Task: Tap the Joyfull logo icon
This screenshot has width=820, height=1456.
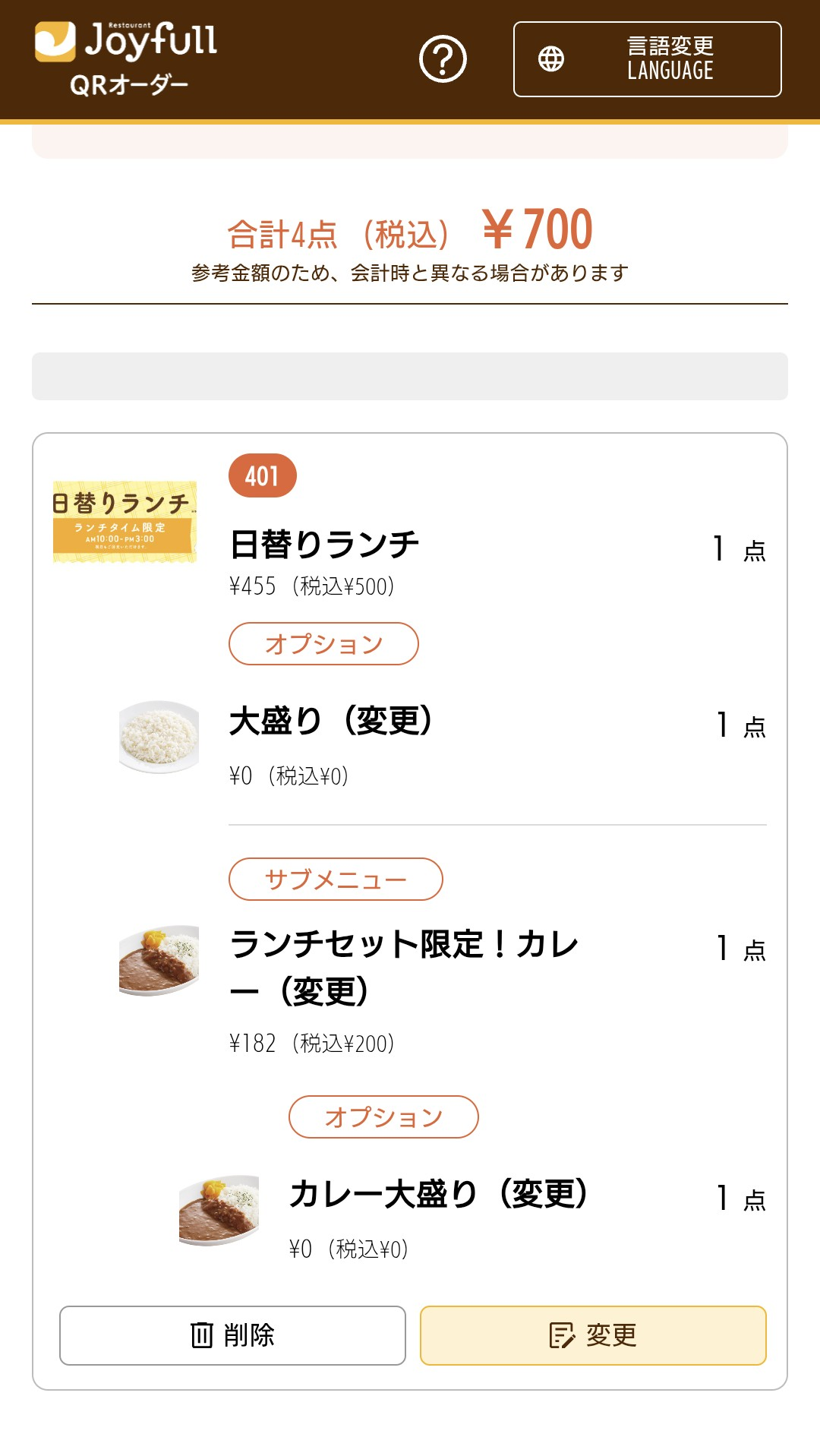Action: point(55,41)
